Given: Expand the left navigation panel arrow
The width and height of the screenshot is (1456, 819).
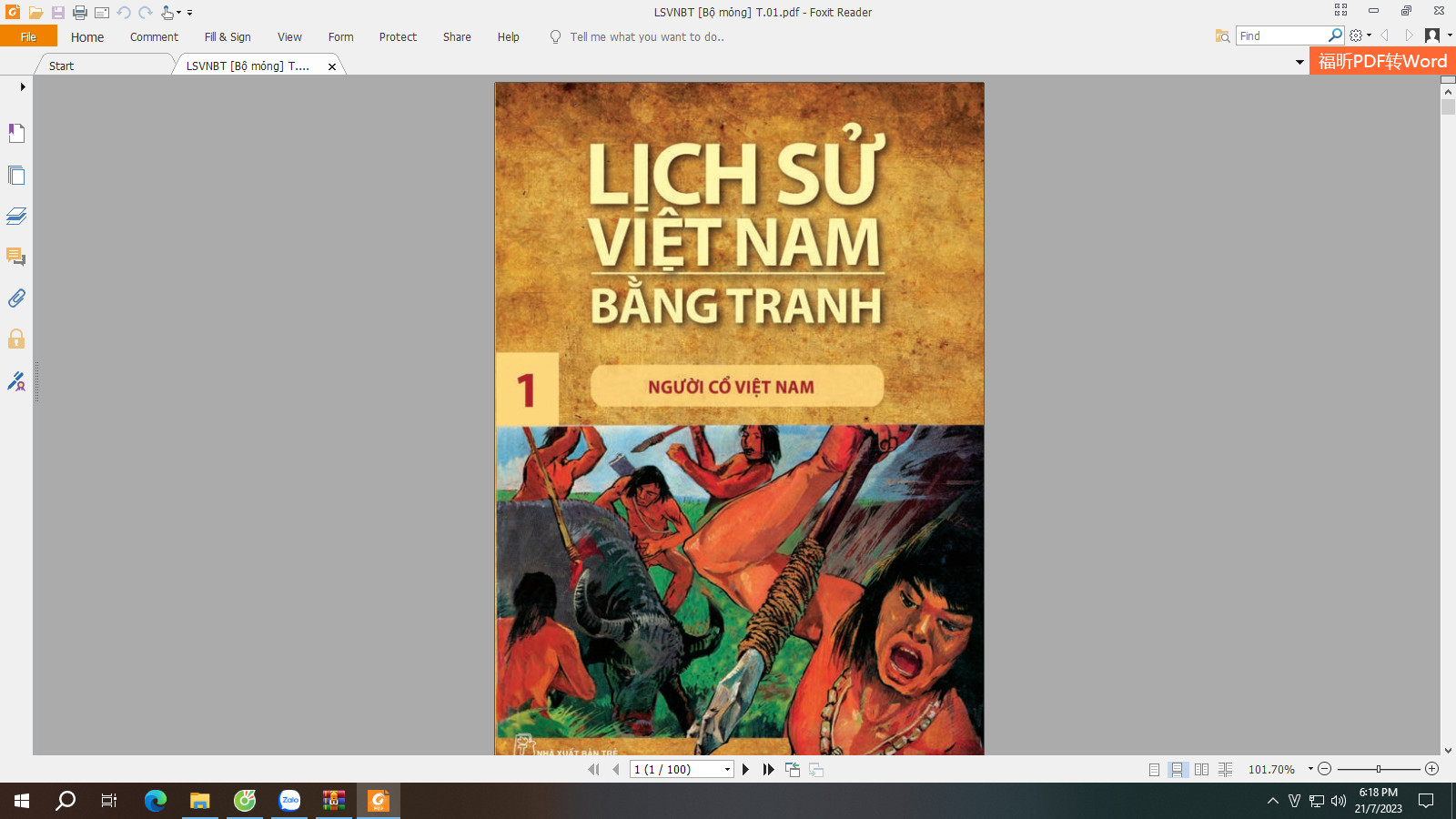Looking at the screenshot, I should tap(23, 87).
